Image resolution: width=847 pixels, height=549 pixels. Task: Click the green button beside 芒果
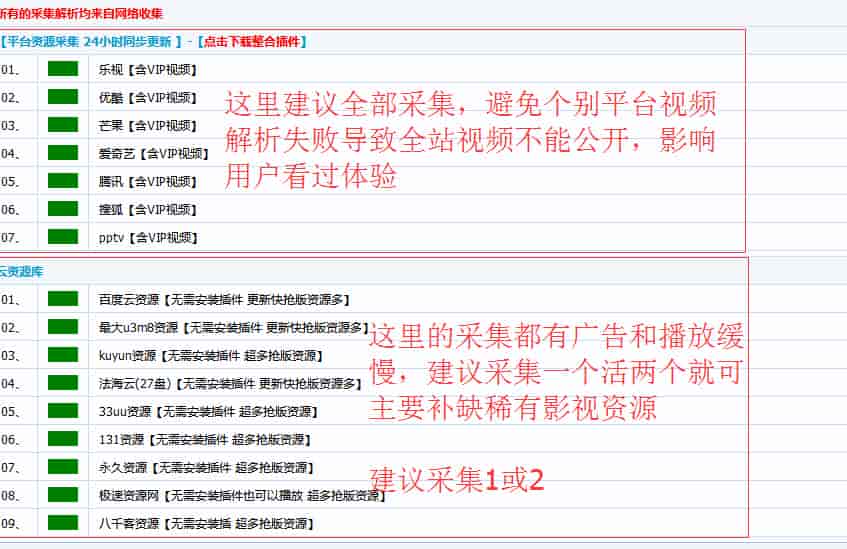click(x=63, y=125)
